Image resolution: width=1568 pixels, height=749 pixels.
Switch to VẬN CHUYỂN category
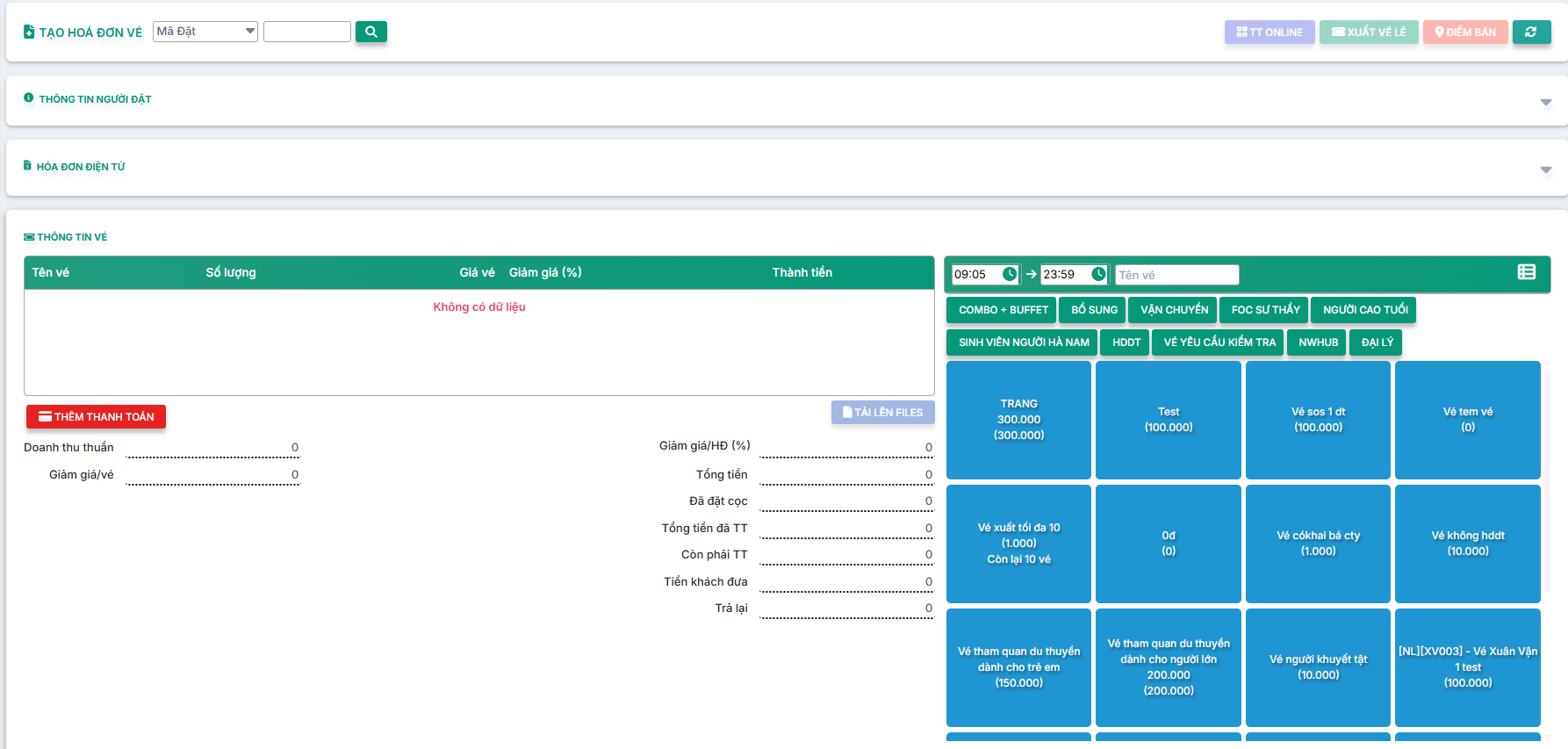click(x=1174, y=310)
